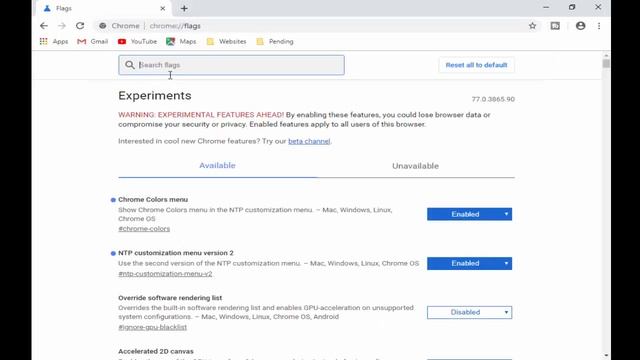Open the YouTube bookmark

[137, 41]
